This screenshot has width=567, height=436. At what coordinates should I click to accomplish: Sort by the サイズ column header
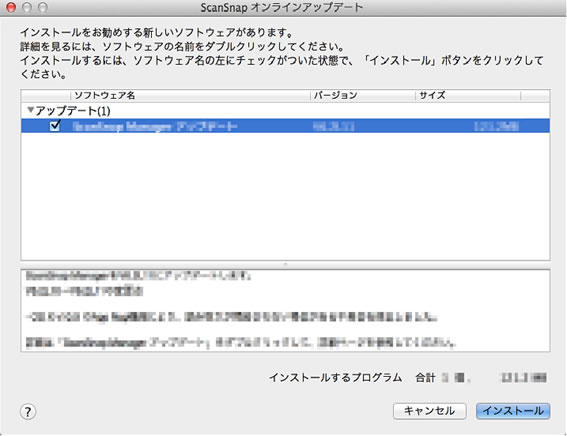point(468,95)
